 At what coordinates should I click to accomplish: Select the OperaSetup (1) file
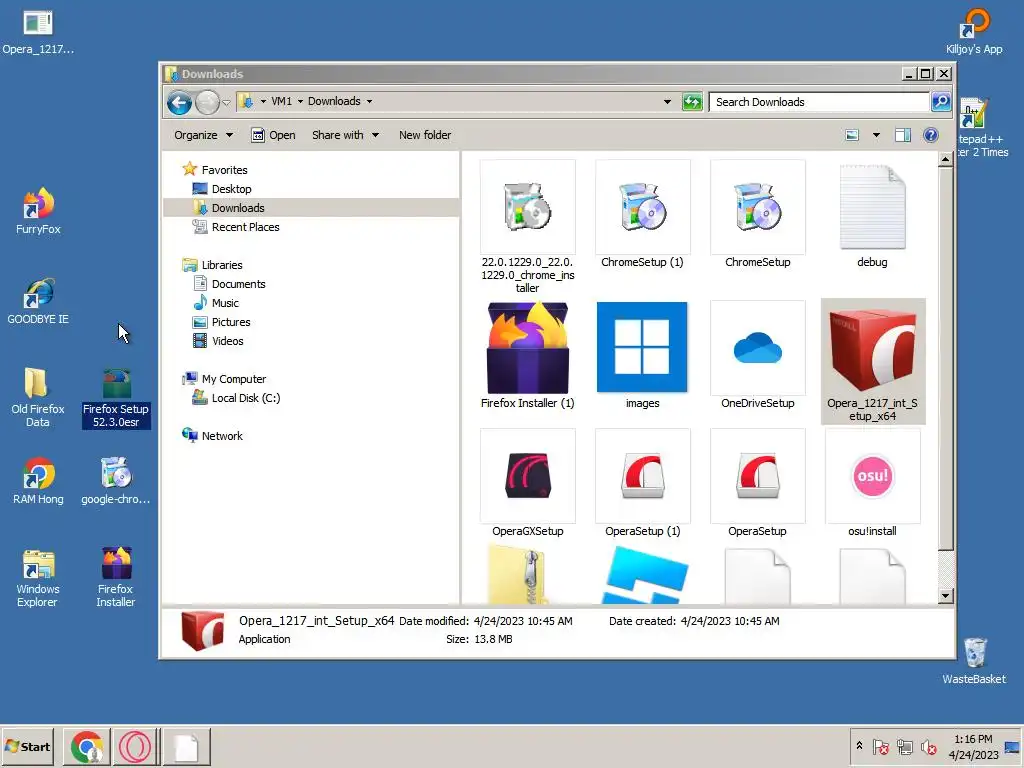[642, 483]
